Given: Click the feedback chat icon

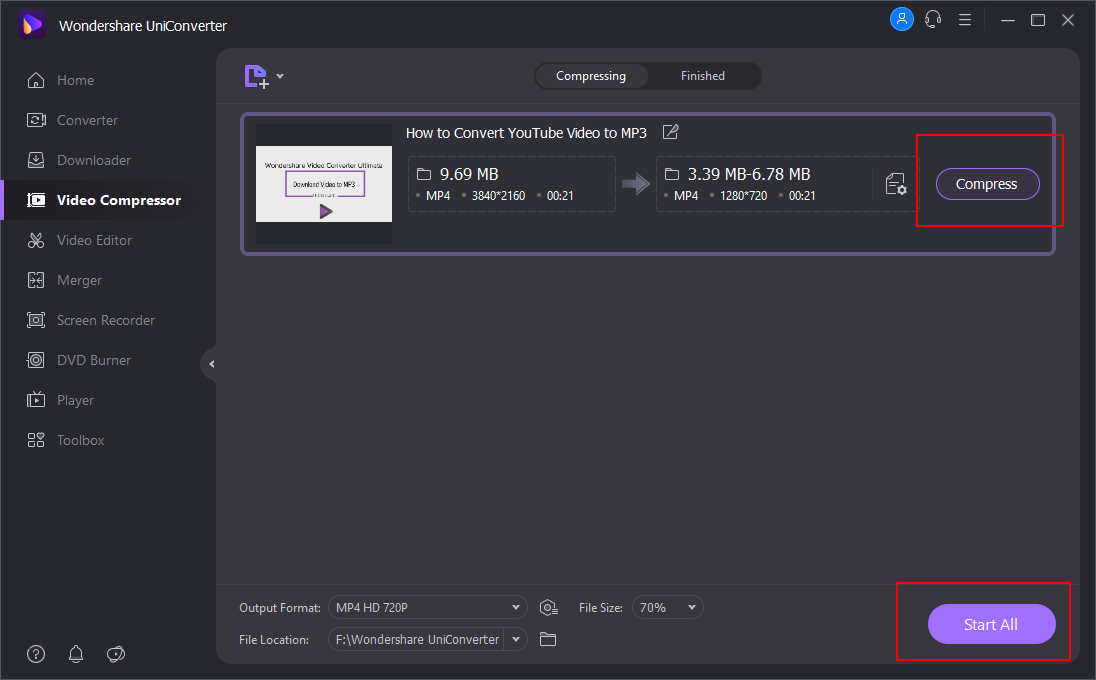Looking at the screenshot, I should point(115,654).
